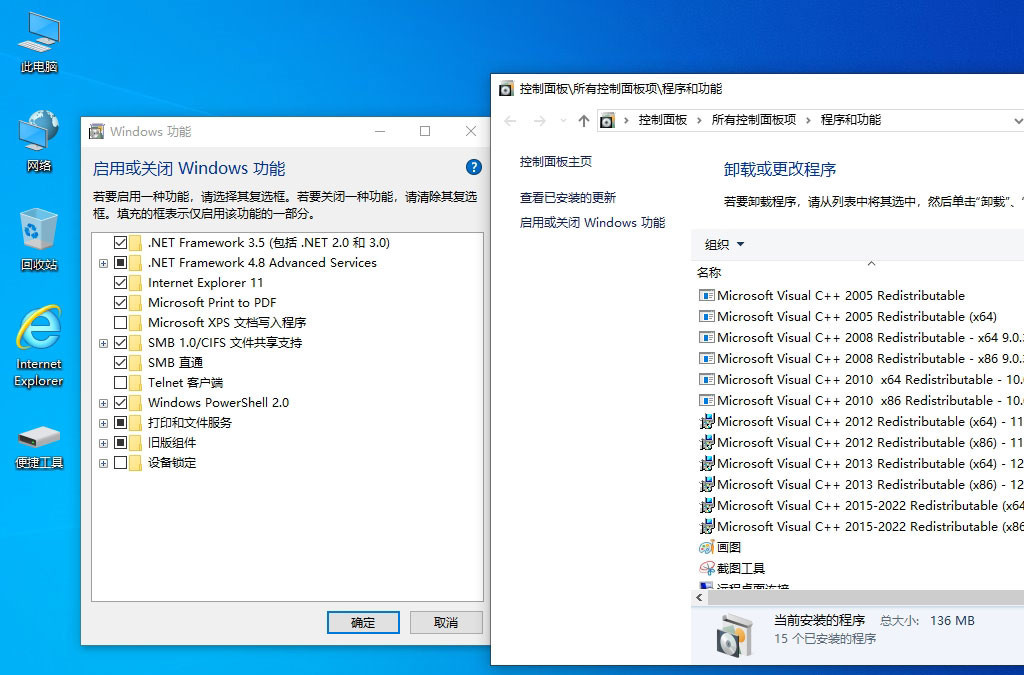Click icon of Visual C++ 2015-2022 (x64) entry
This screenshot has width=1024, height=675.
707,505
